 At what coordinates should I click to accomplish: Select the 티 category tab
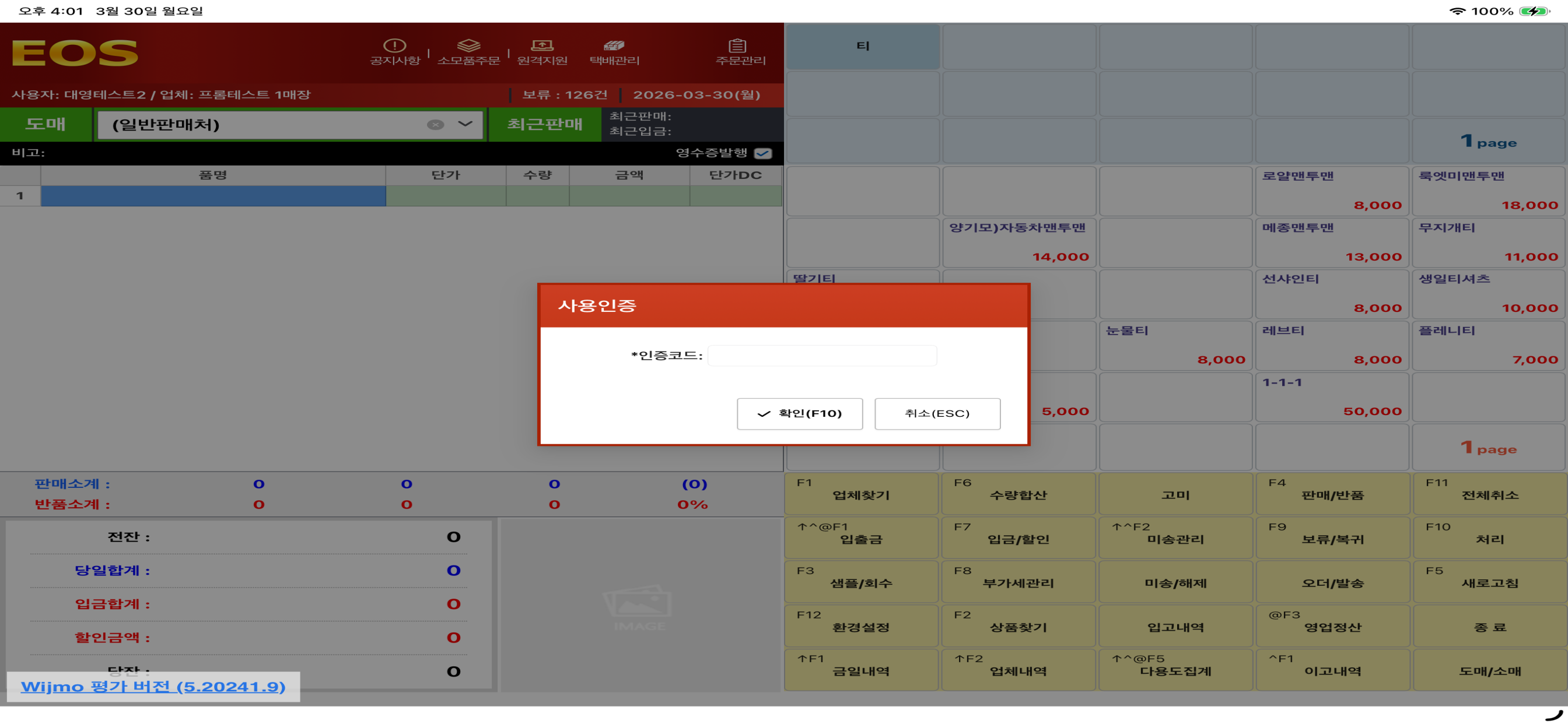(x=863, y=46)
